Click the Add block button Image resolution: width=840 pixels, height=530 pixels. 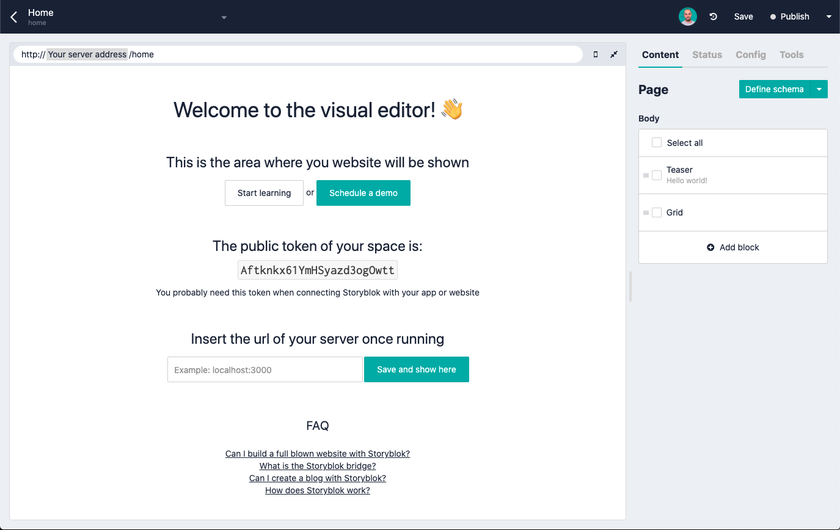(733, 247)
